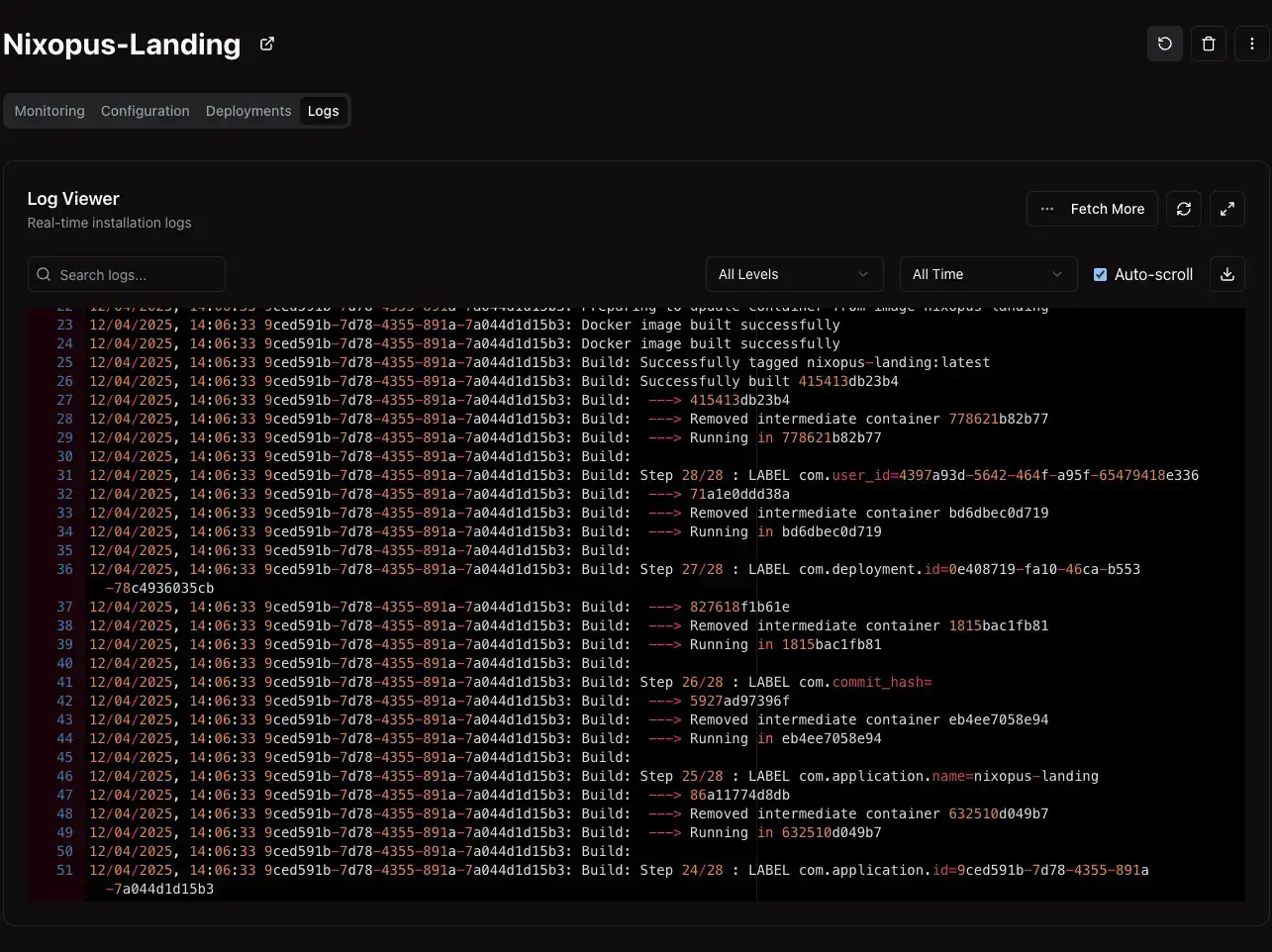The image size is (1272, 952).
Task: Click the 'Running in eb4ee7058e94' log line
Action: [485, 738]
